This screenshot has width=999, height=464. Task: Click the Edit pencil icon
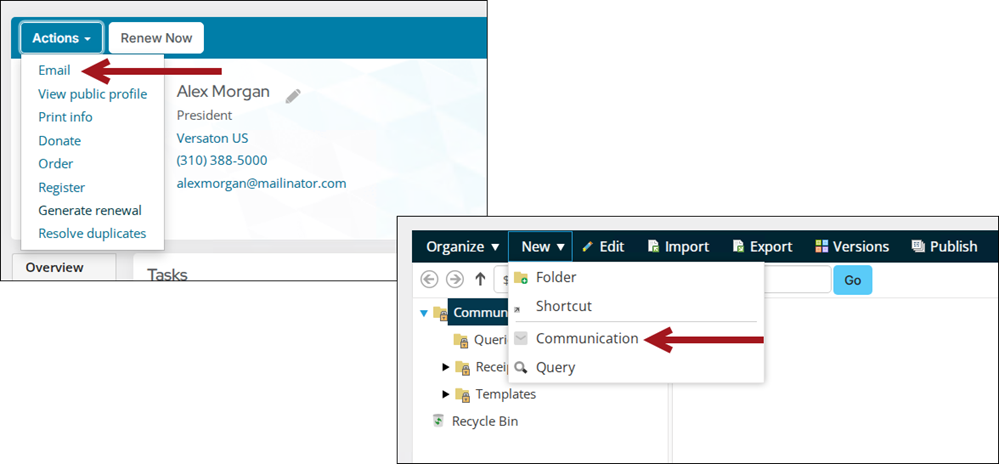[x=587, y=246]
